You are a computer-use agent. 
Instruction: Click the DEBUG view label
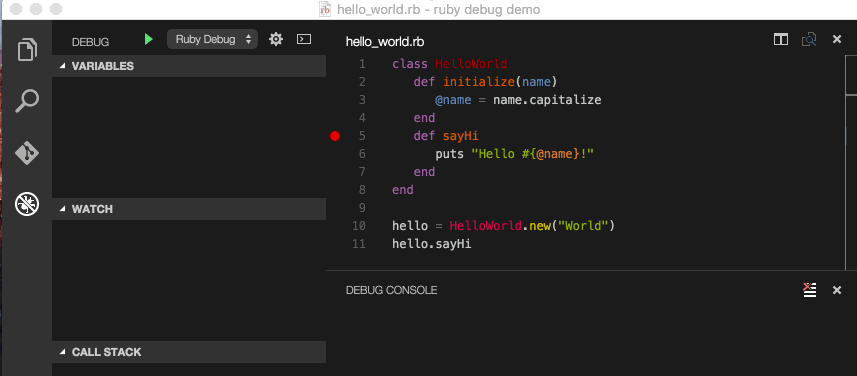coord(90,42)
